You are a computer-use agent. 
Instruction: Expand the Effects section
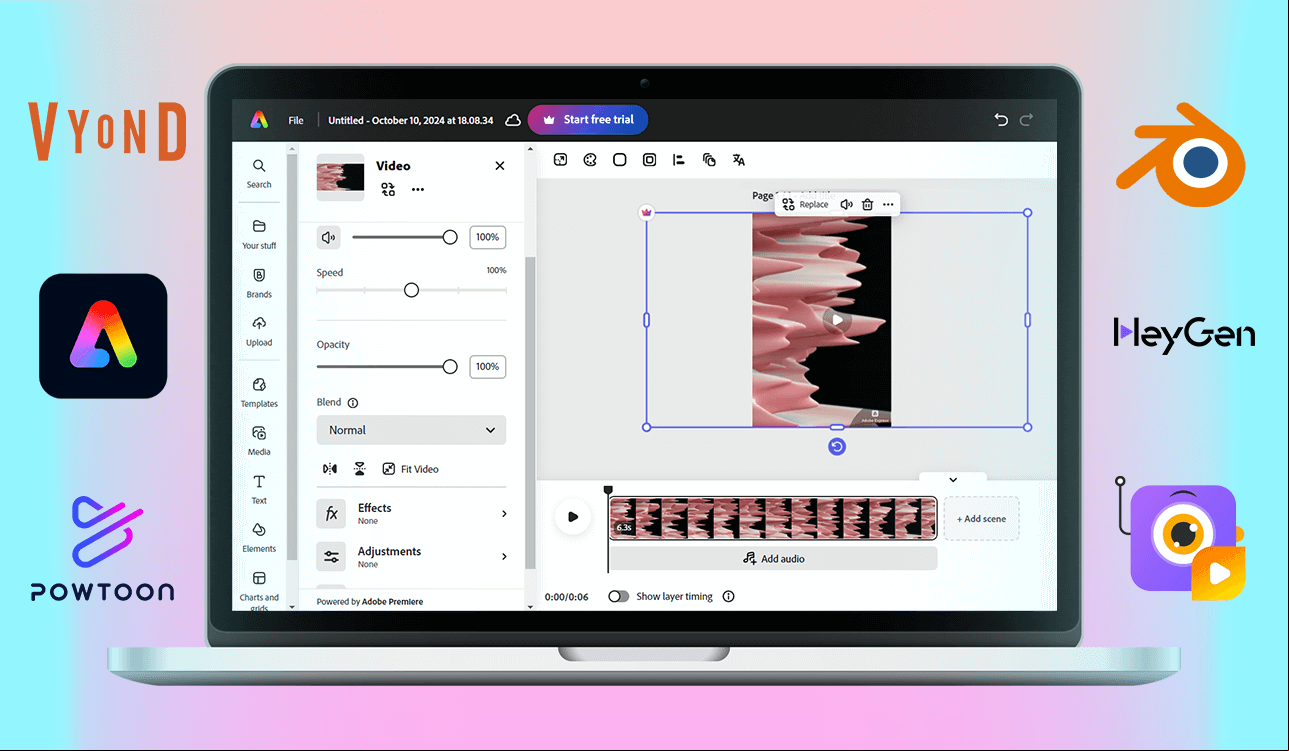pos(411,513)
